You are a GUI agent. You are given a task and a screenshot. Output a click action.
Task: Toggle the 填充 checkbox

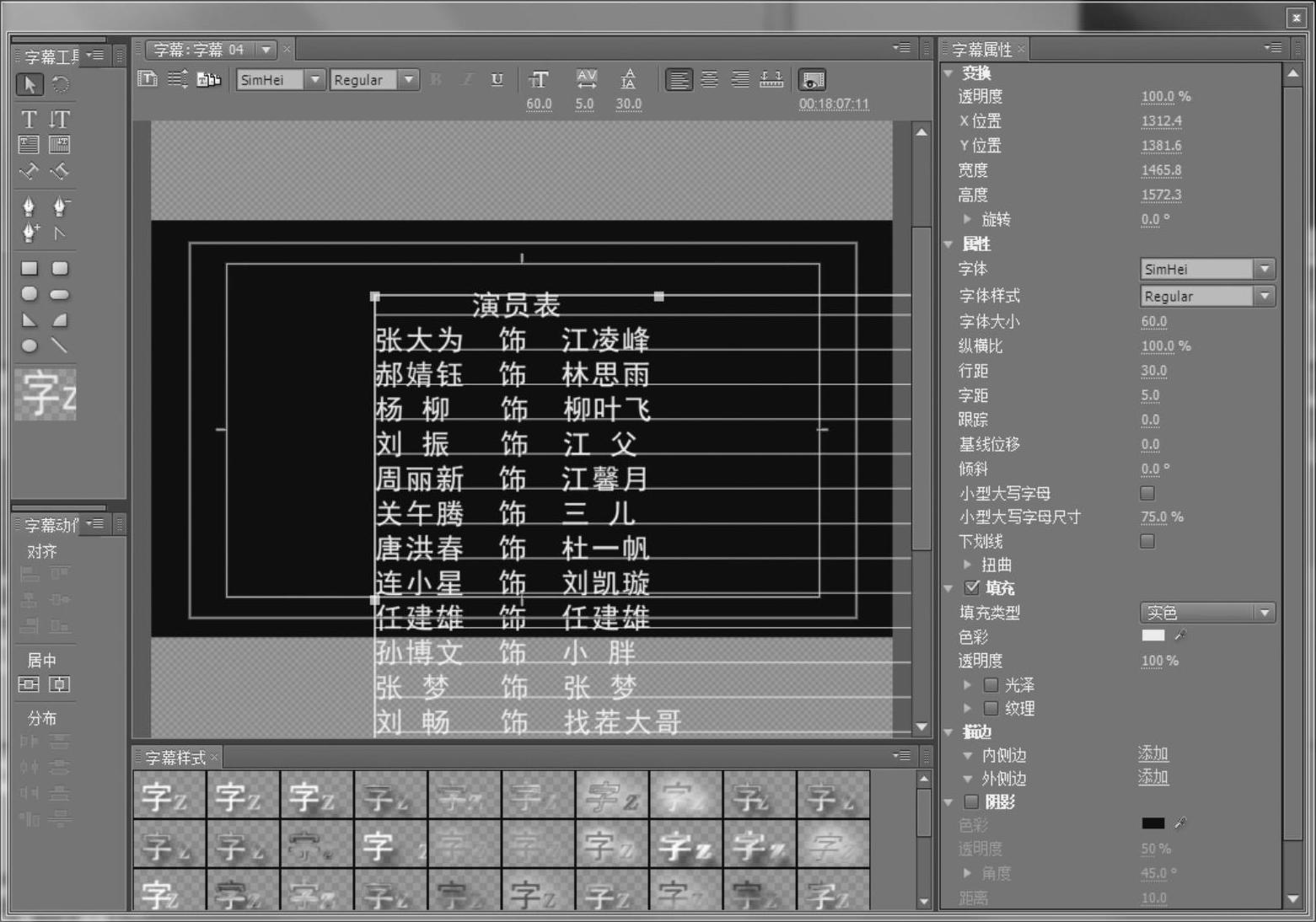(972, 587)
